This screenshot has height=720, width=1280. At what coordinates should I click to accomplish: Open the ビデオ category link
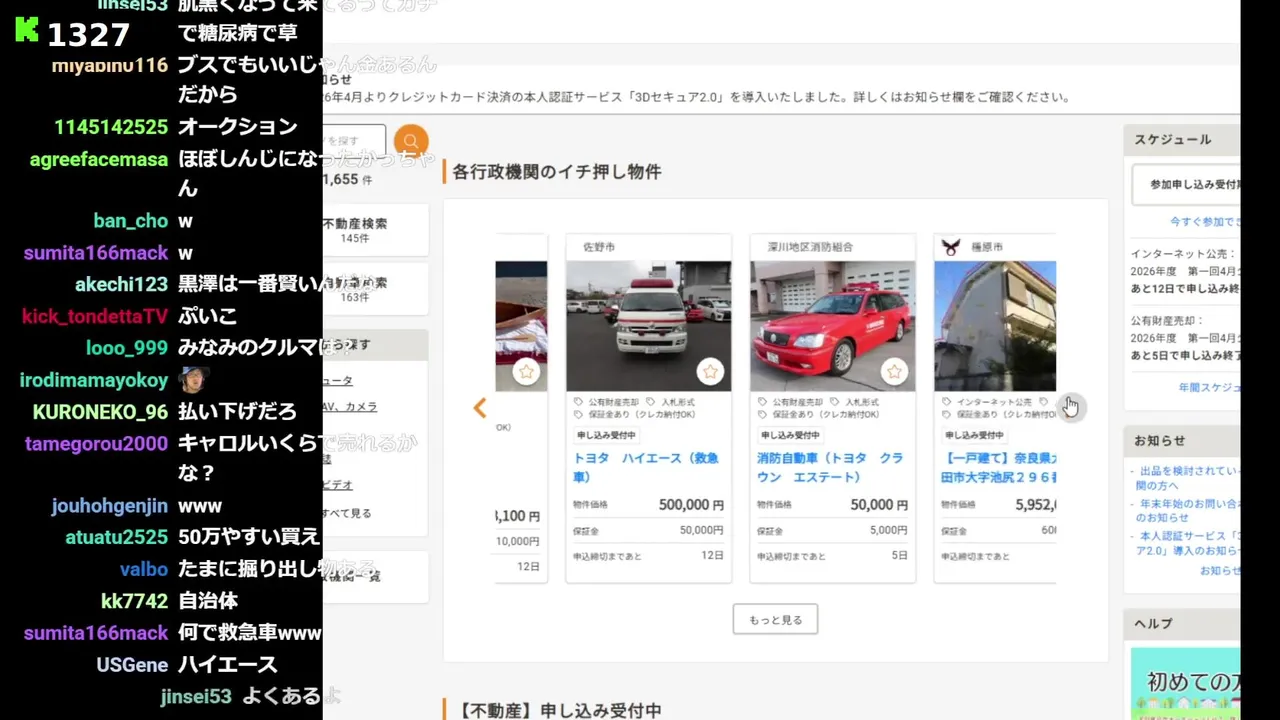[338, 484]
